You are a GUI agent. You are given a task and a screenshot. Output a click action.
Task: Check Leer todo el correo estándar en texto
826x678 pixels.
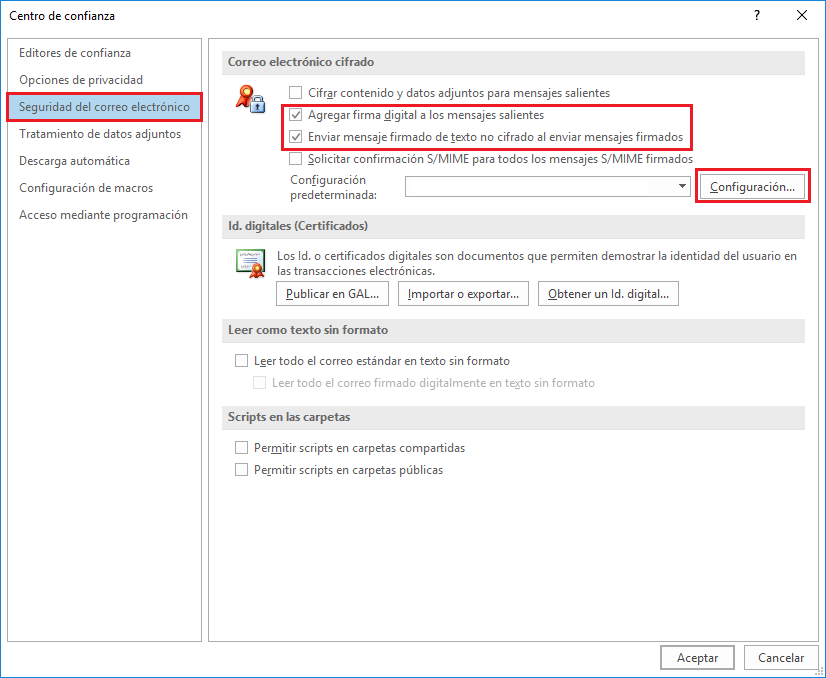[x=241, y=361]
